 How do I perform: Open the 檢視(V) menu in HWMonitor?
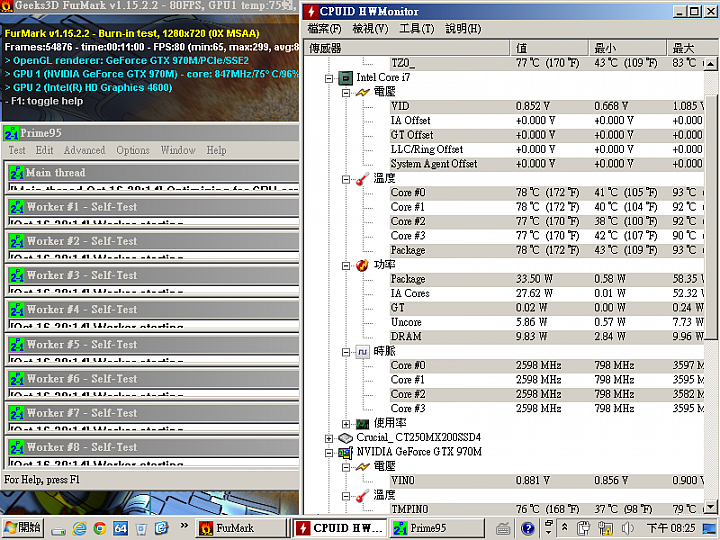pyautogui.click(x=370, y=28)
